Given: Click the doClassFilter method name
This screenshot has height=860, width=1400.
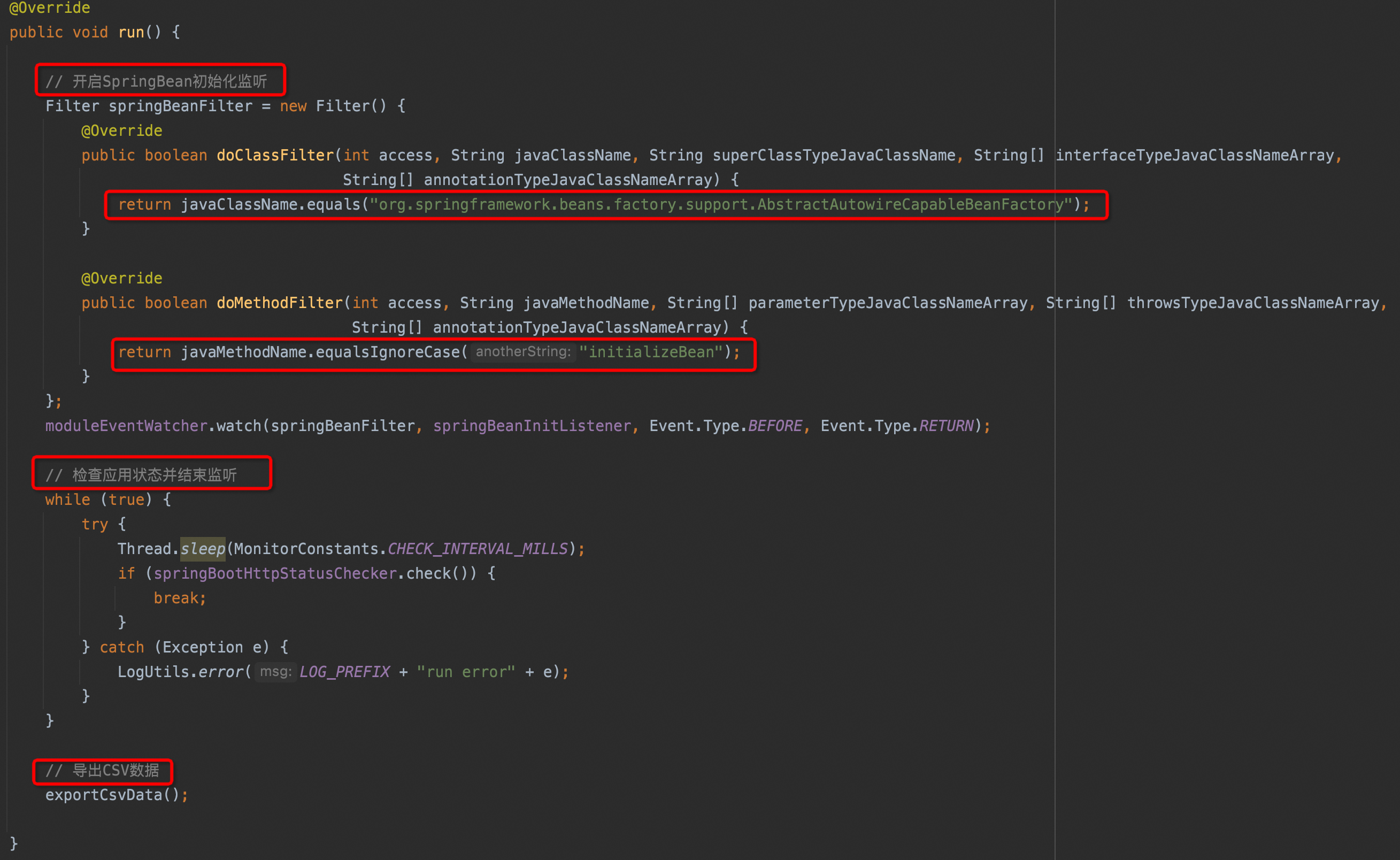Looking at the screenshot, I should click(275, 155).
